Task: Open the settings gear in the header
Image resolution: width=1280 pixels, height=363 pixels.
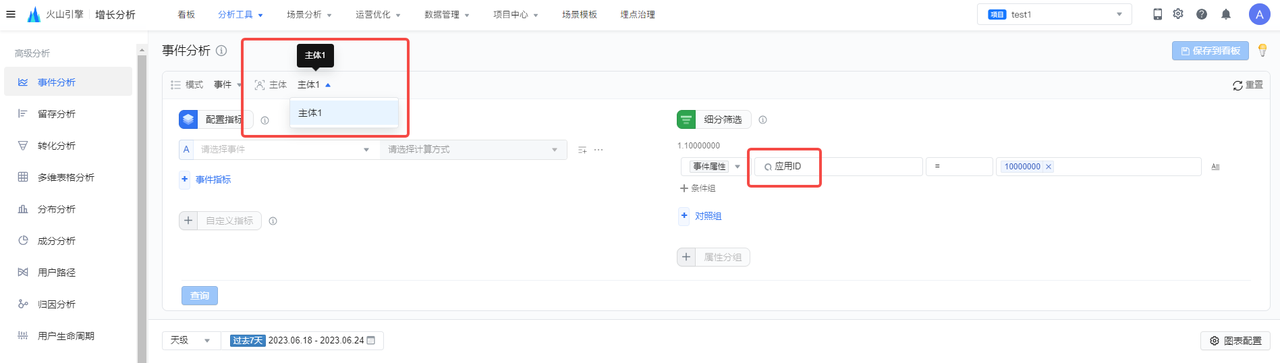Action: pos(1178,15)
